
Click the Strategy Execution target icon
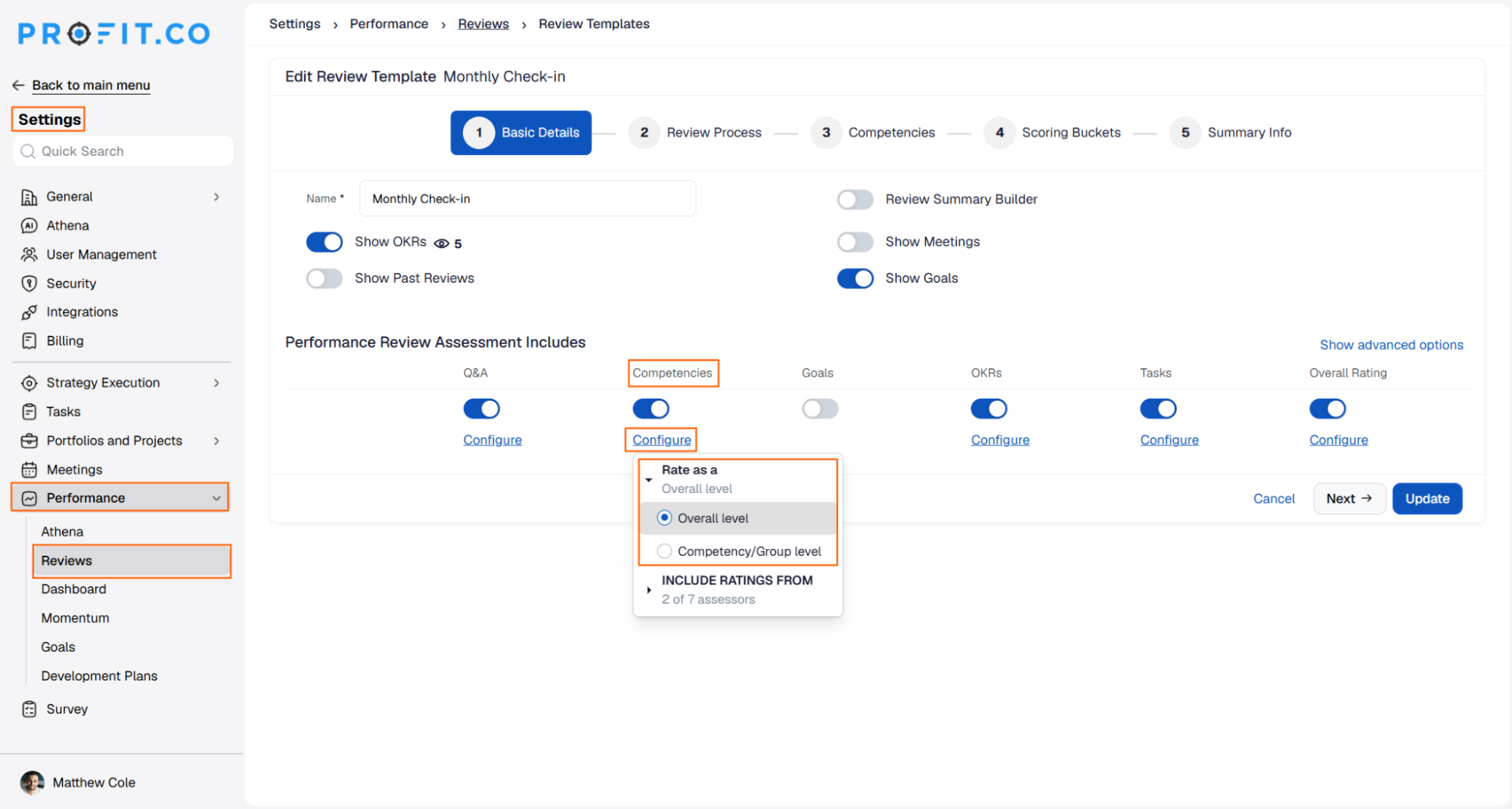pos(29,383)
